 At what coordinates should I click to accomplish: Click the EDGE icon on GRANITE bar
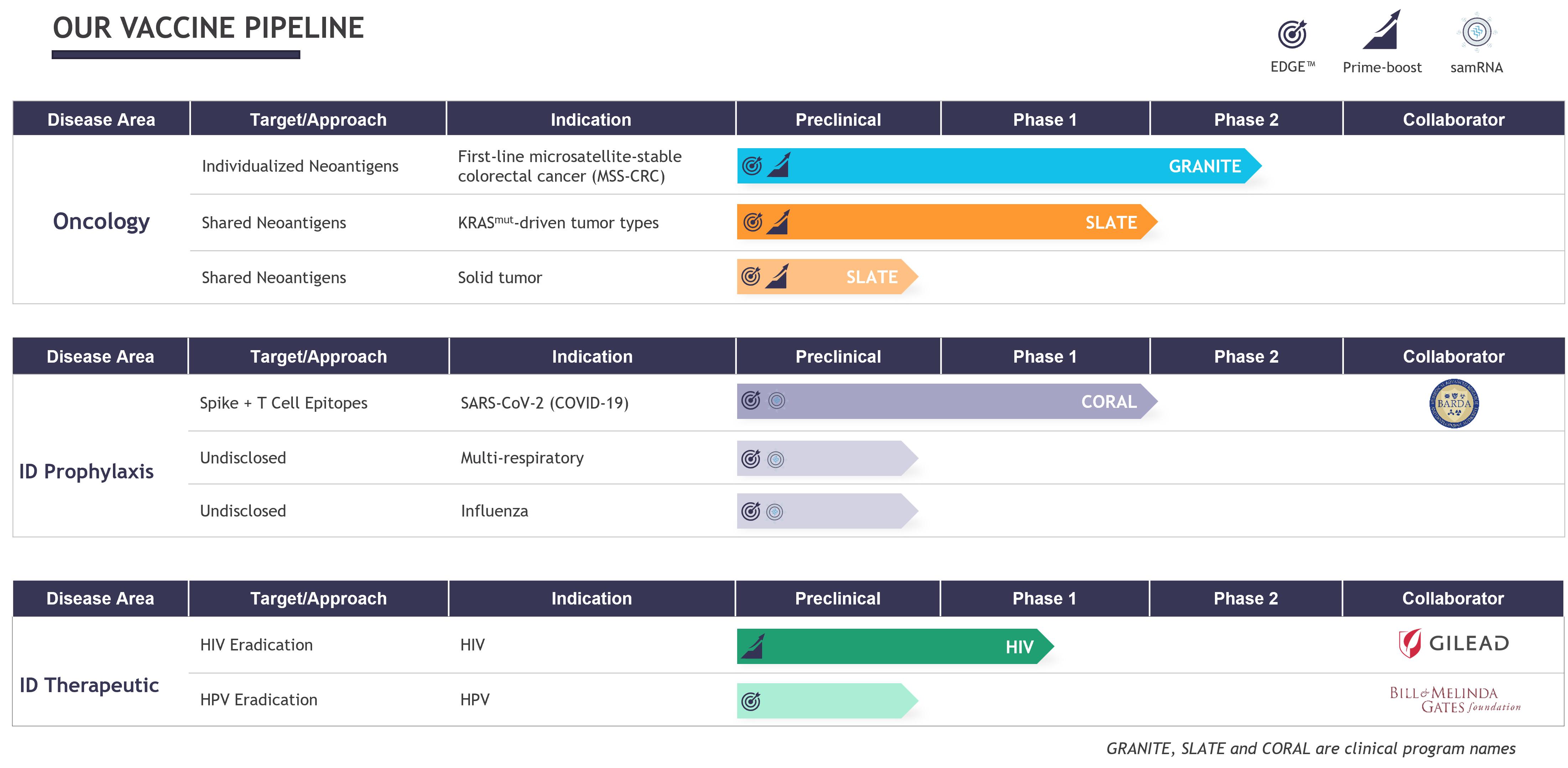[752, 166]
